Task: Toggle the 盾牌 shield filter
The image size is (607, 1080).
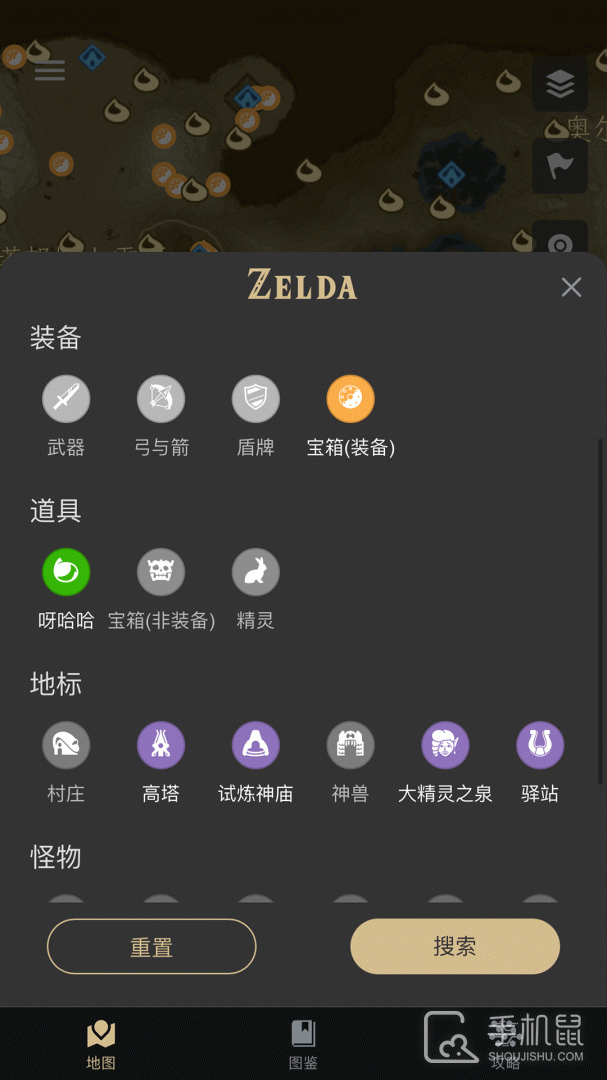Action: (256, 400)
